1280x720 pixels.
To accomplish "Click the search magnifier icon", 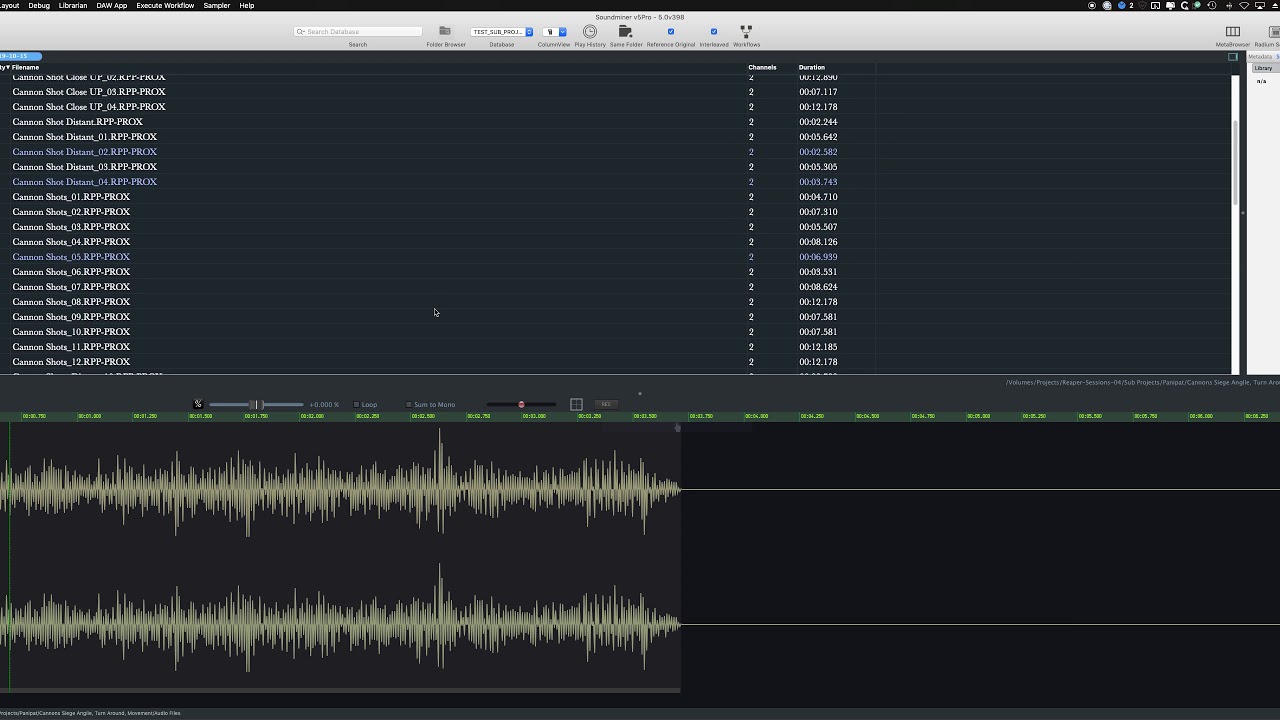I will [300, 31].
